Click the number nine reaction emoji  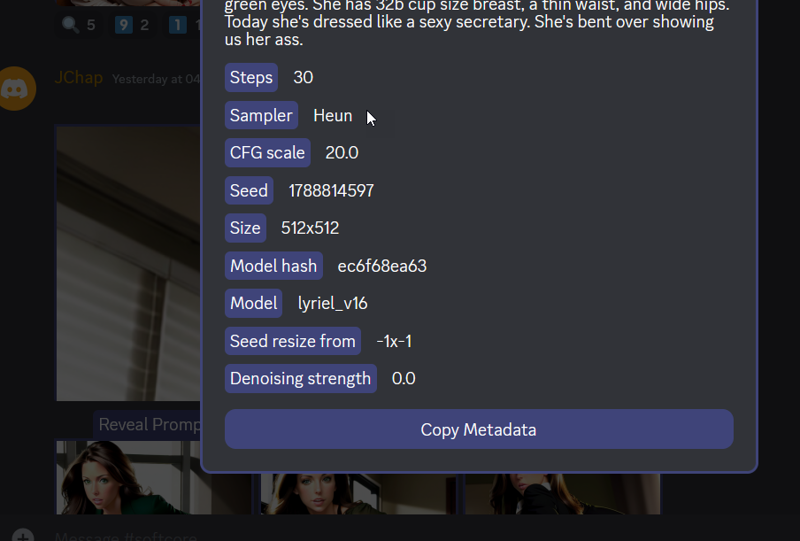(x=123, y=24)
